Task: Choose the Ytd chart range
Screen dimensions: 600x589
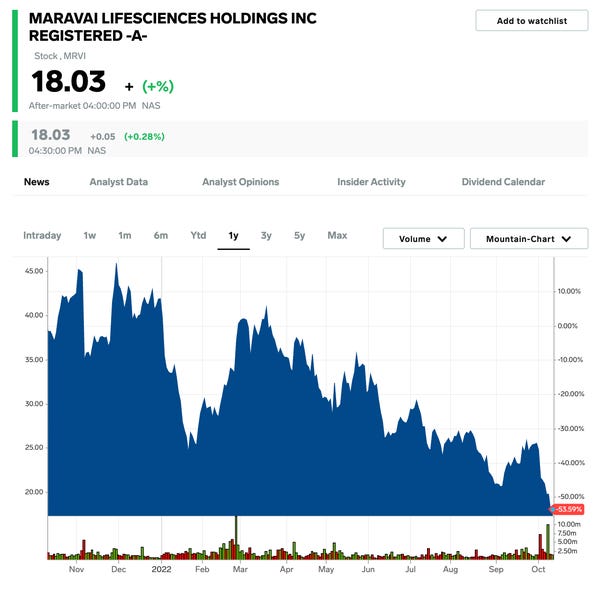Action: coord(198,235)
